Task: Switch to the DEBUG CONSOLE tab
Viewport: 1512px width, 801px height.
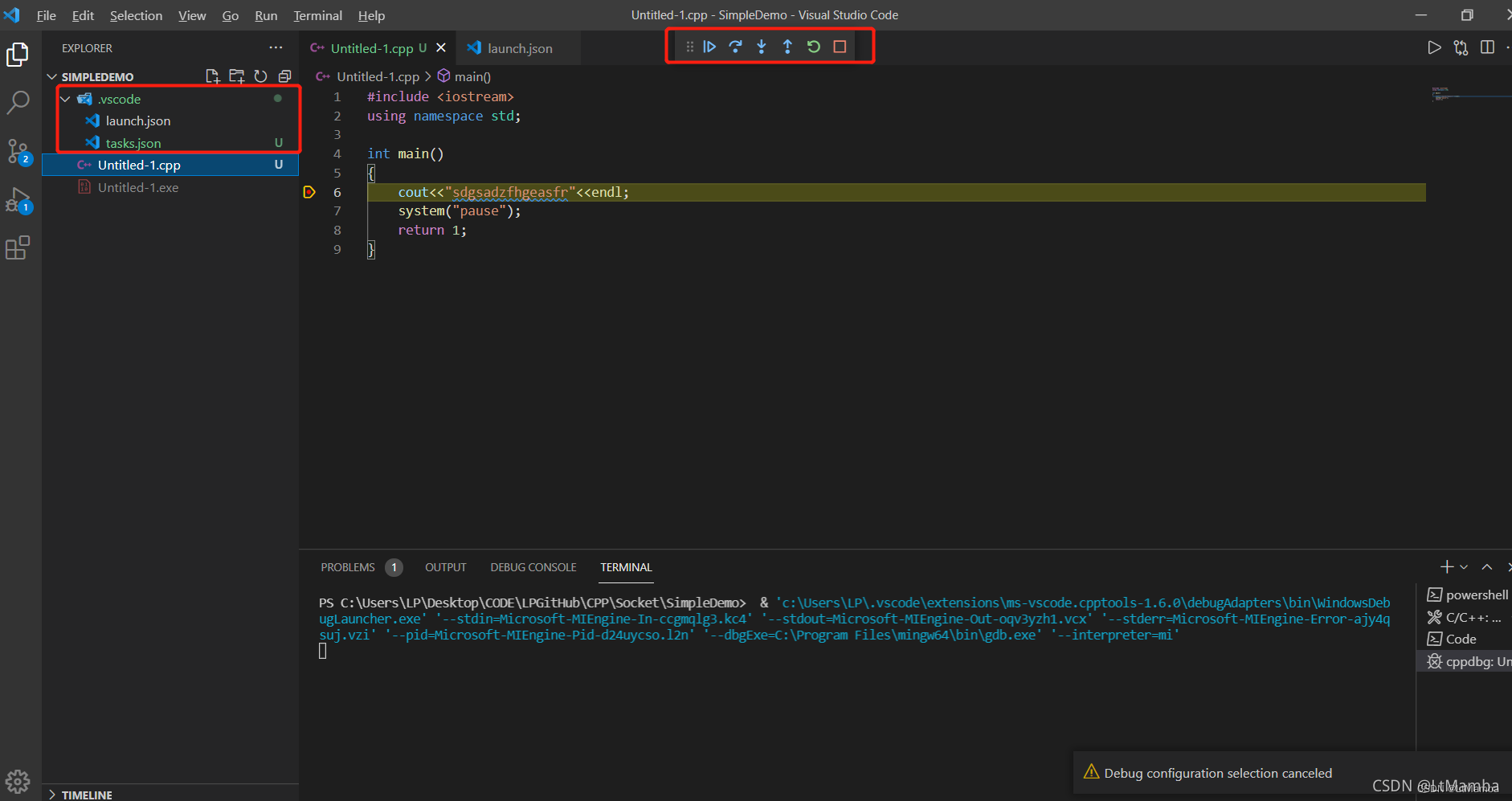Action: (533, 567)
